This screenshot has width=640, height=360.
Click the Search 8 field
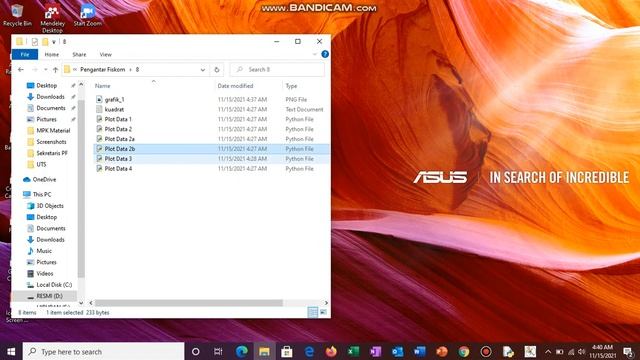277,70
